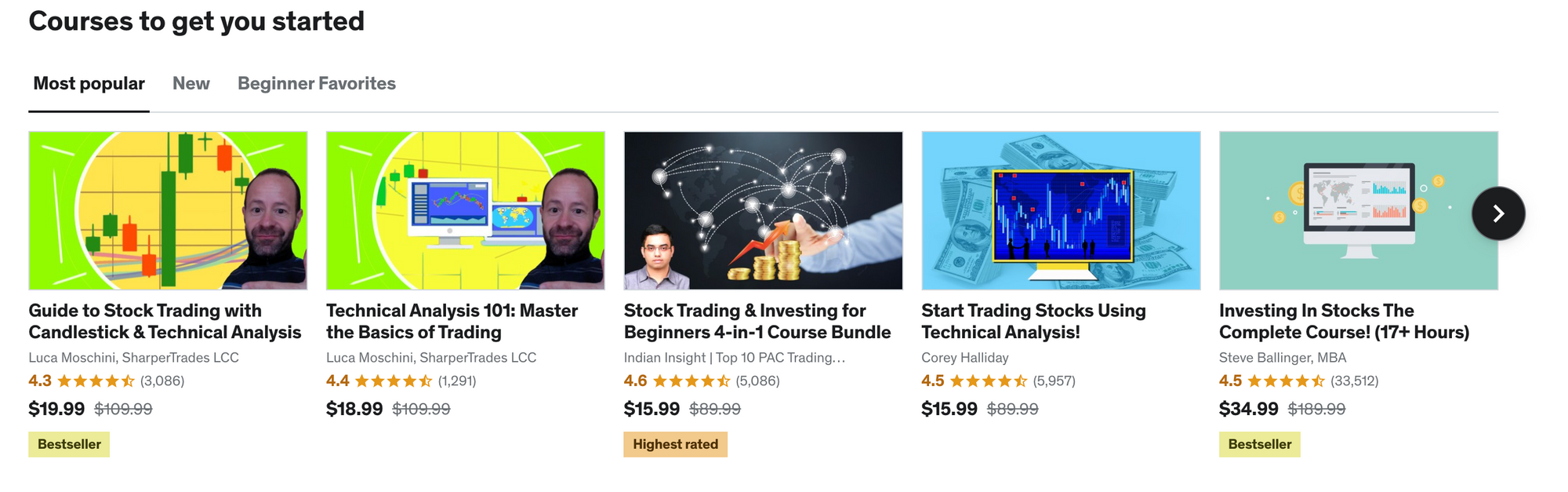
Task: Click the 4.6 star rating of bundle course
Action: click(691, 381)
